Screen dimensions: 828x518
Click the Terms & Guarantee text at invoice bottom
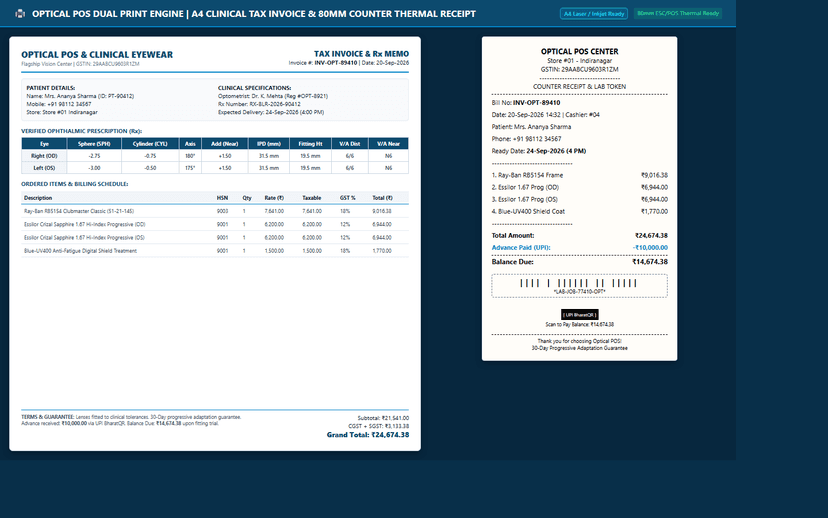point(131,420)
